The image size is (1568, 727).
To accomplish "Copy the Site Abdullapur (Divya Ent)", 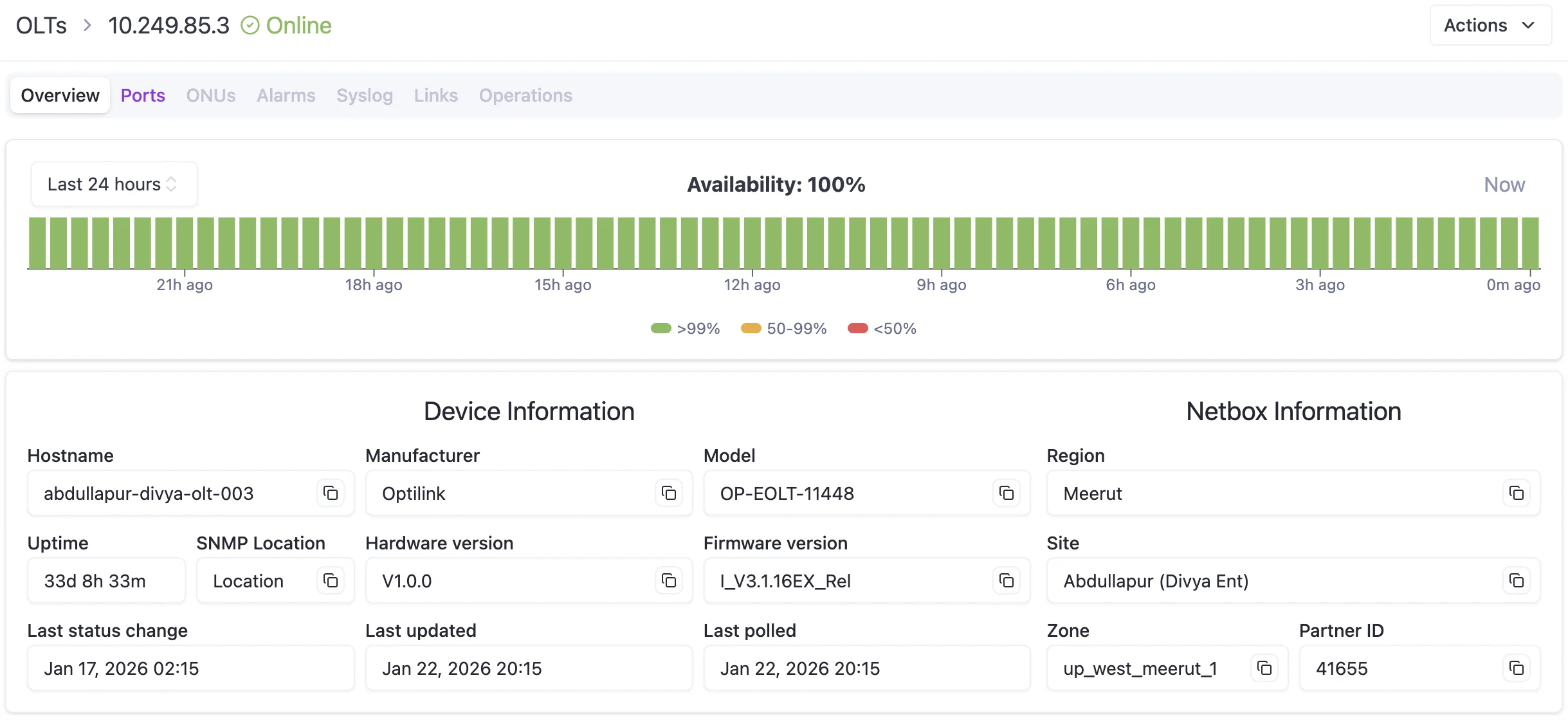I will point(1517,580).
